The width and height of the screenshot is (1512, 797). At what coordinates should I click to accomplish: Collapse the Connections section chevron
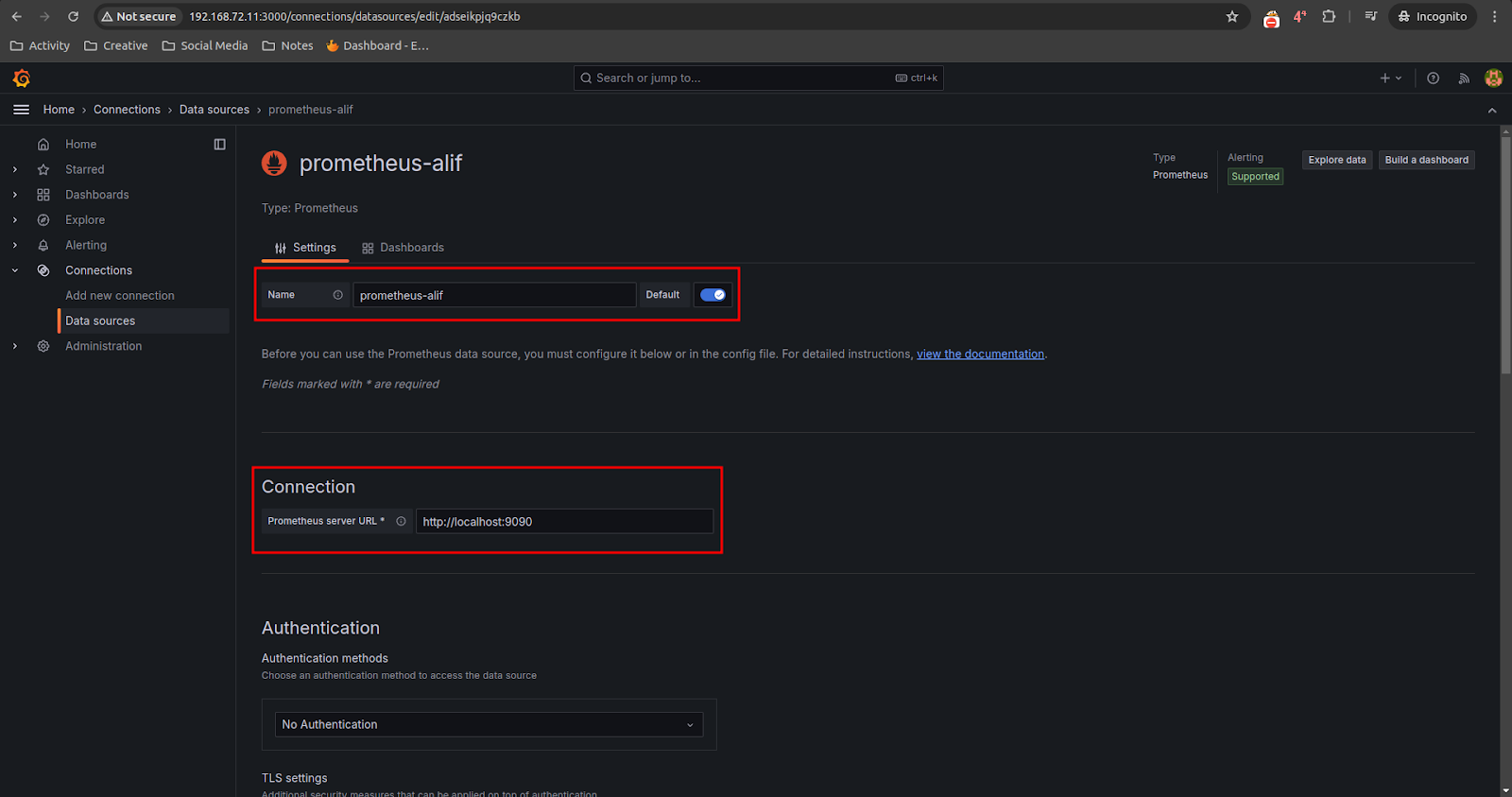[15, 270]
